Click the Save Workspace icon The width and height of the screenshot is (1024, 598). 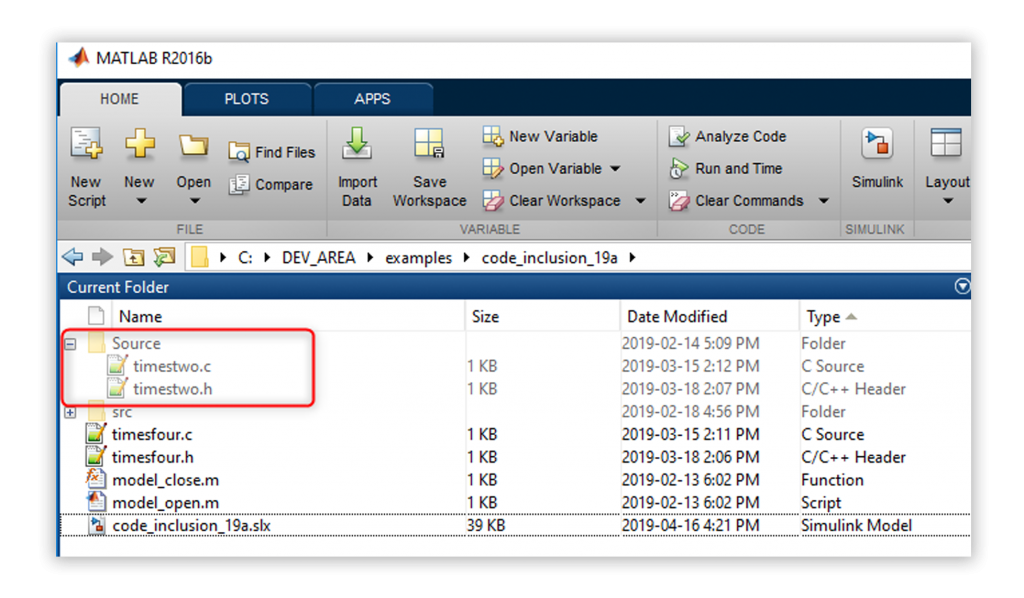click(429, 144)
